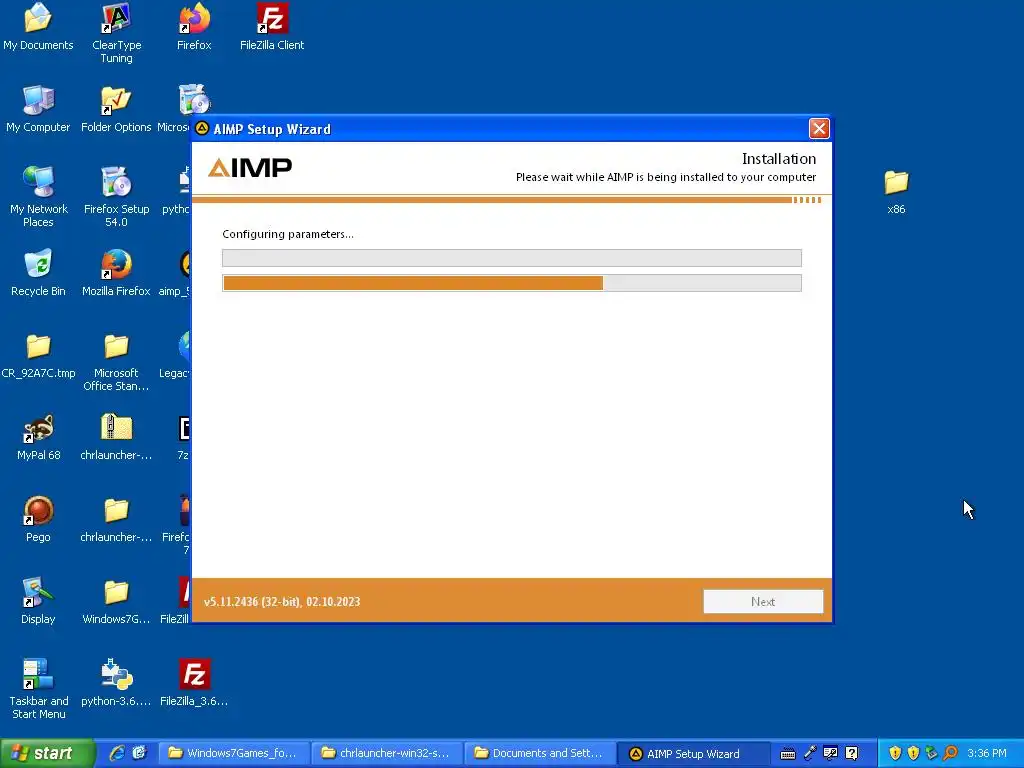
Task: Switch to Windows7Games_fo... taskbar window
Action: [x=234, y=753]
